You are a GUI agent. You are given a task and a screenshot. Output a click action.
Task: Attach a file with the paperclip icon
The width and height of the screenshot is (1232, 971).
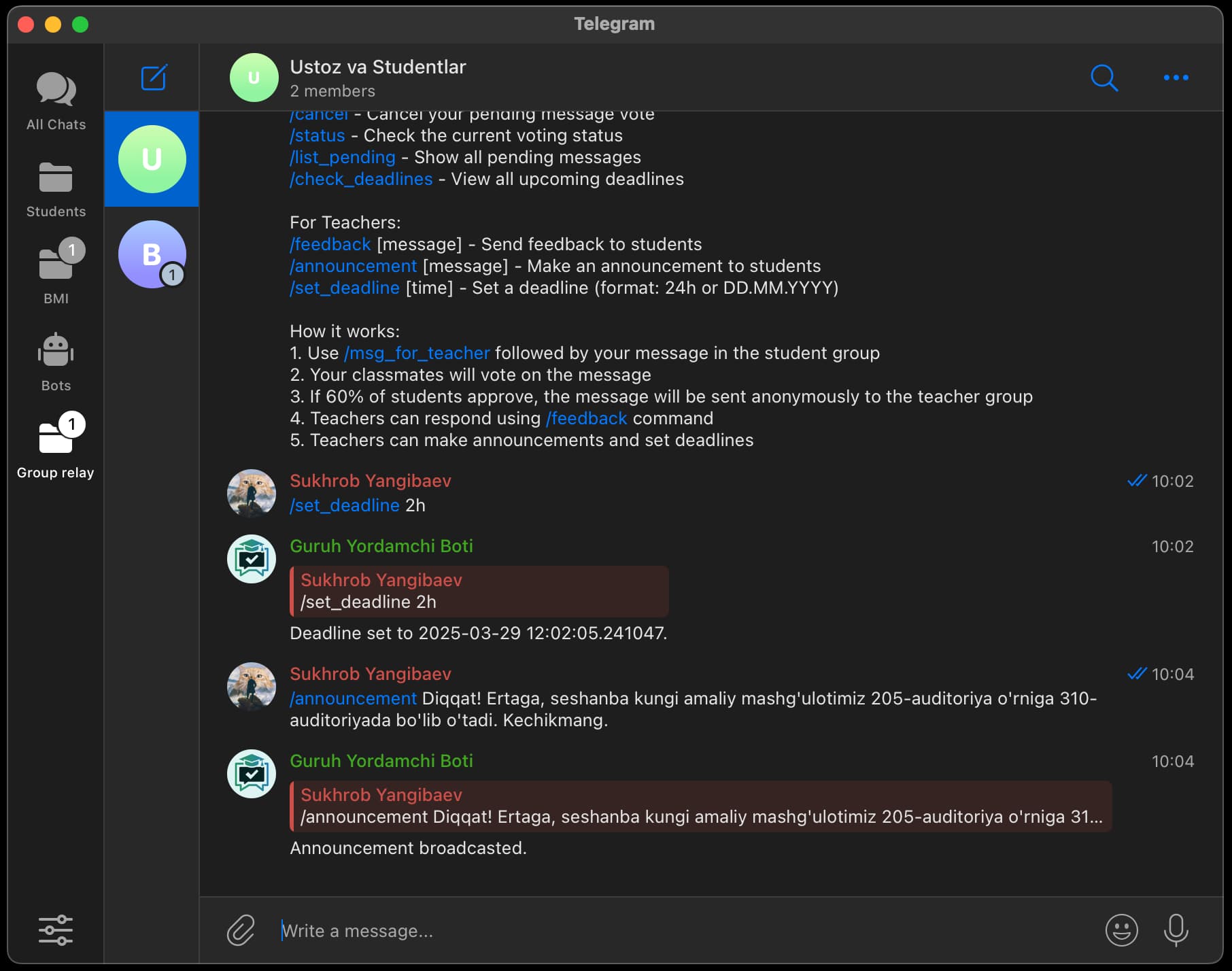click(241, 930)
